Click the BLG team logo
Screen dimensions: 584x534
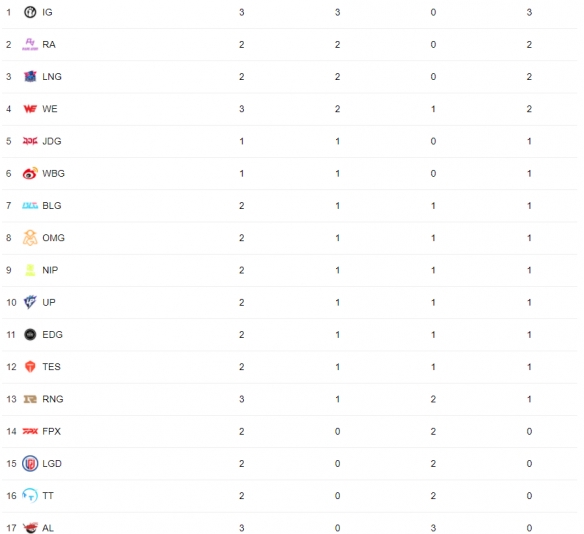30,206
